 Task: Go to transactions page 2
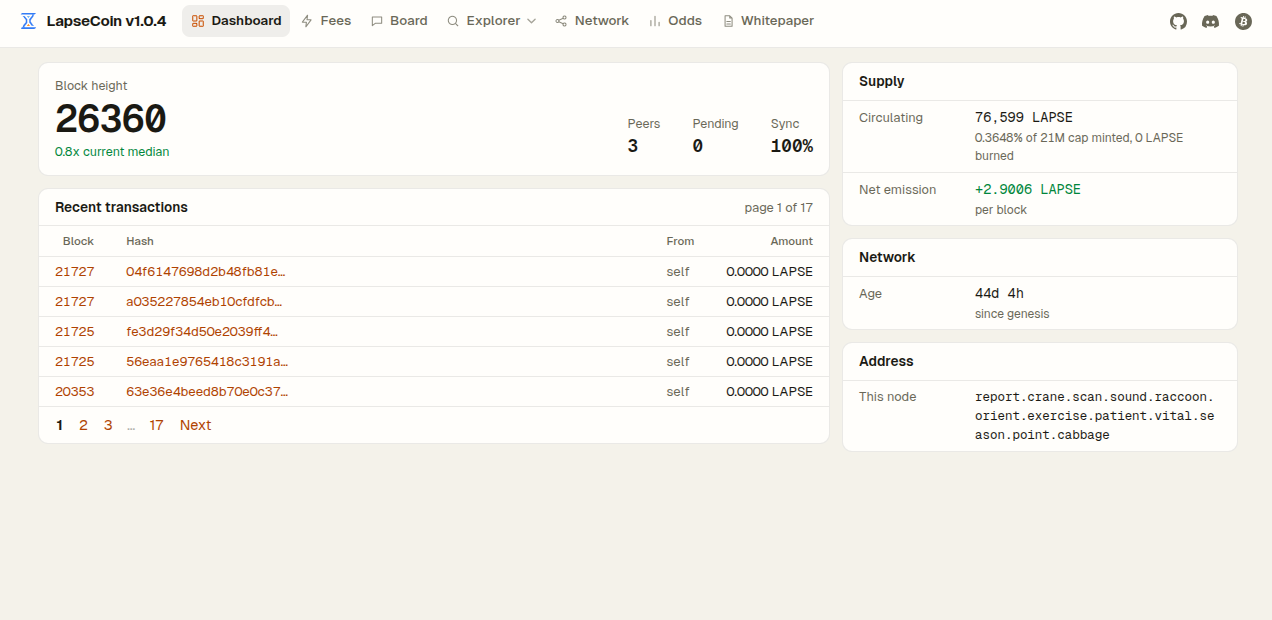(83, 425)
